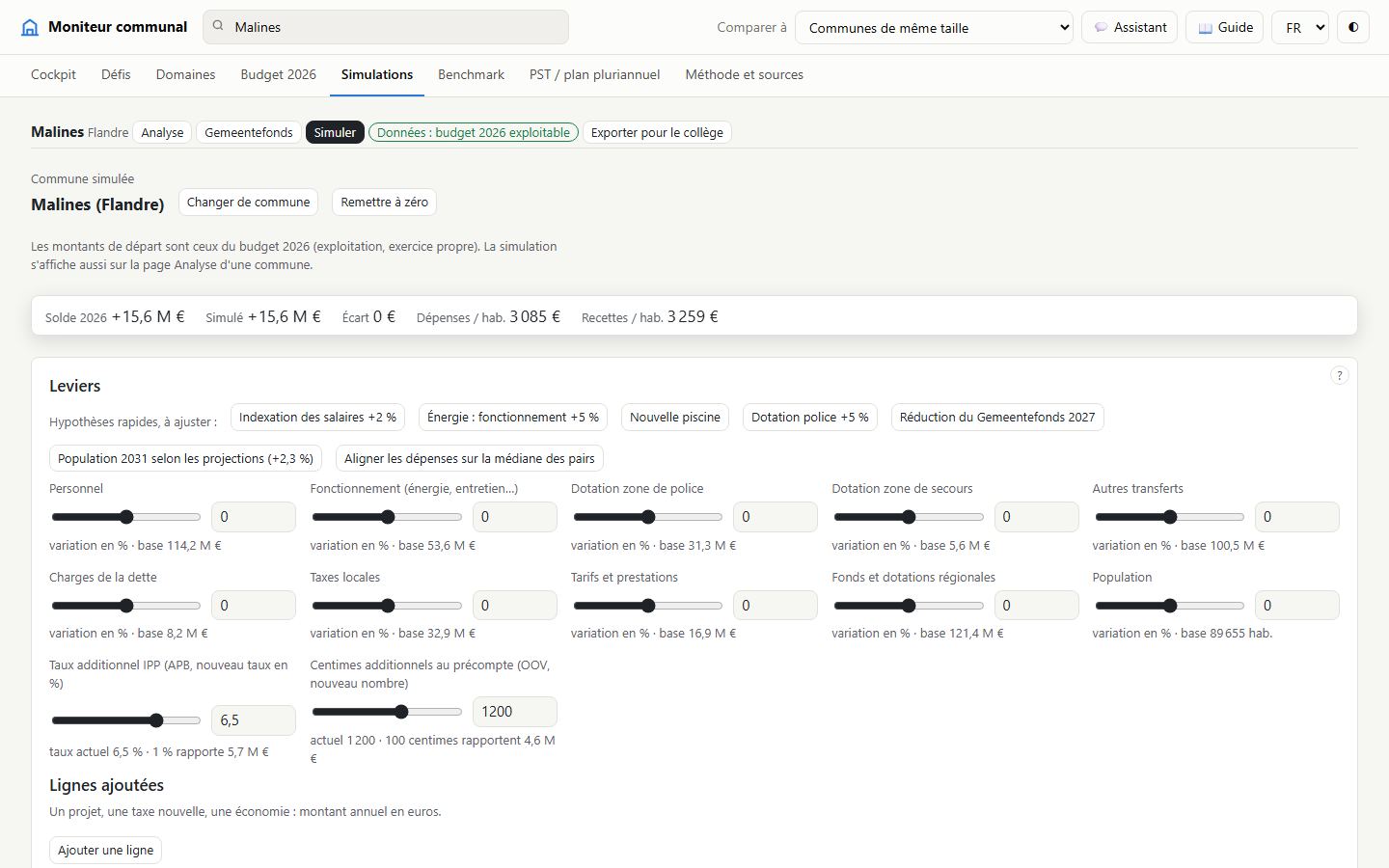The width and height of the screenshot is (1389, 868).
Task: Click the Centimes additionnels 1200 value field
Action: click(x=514, y=712)
